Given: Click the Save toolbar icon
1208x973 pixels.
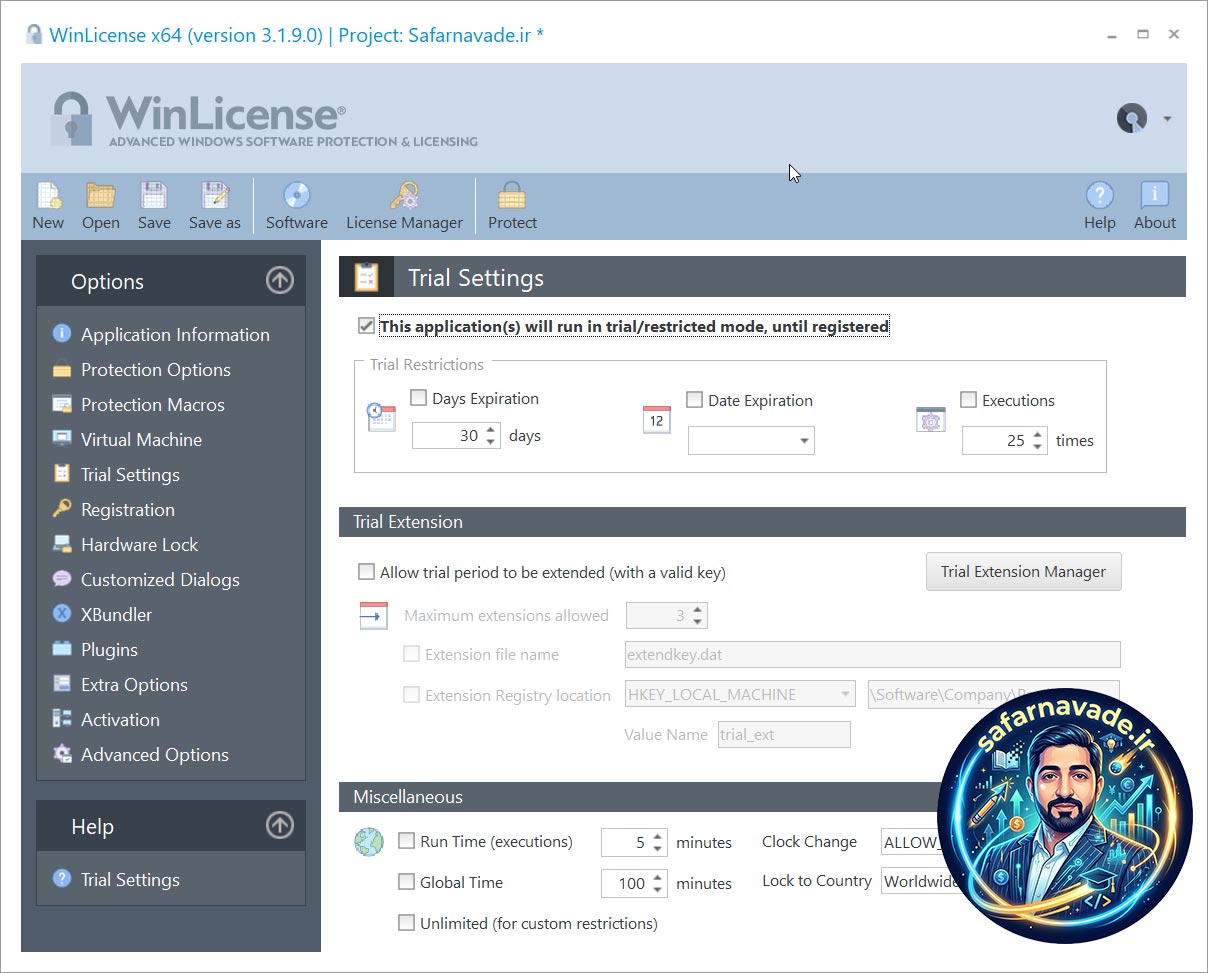Looking at the screenshot, I should 154,196.
